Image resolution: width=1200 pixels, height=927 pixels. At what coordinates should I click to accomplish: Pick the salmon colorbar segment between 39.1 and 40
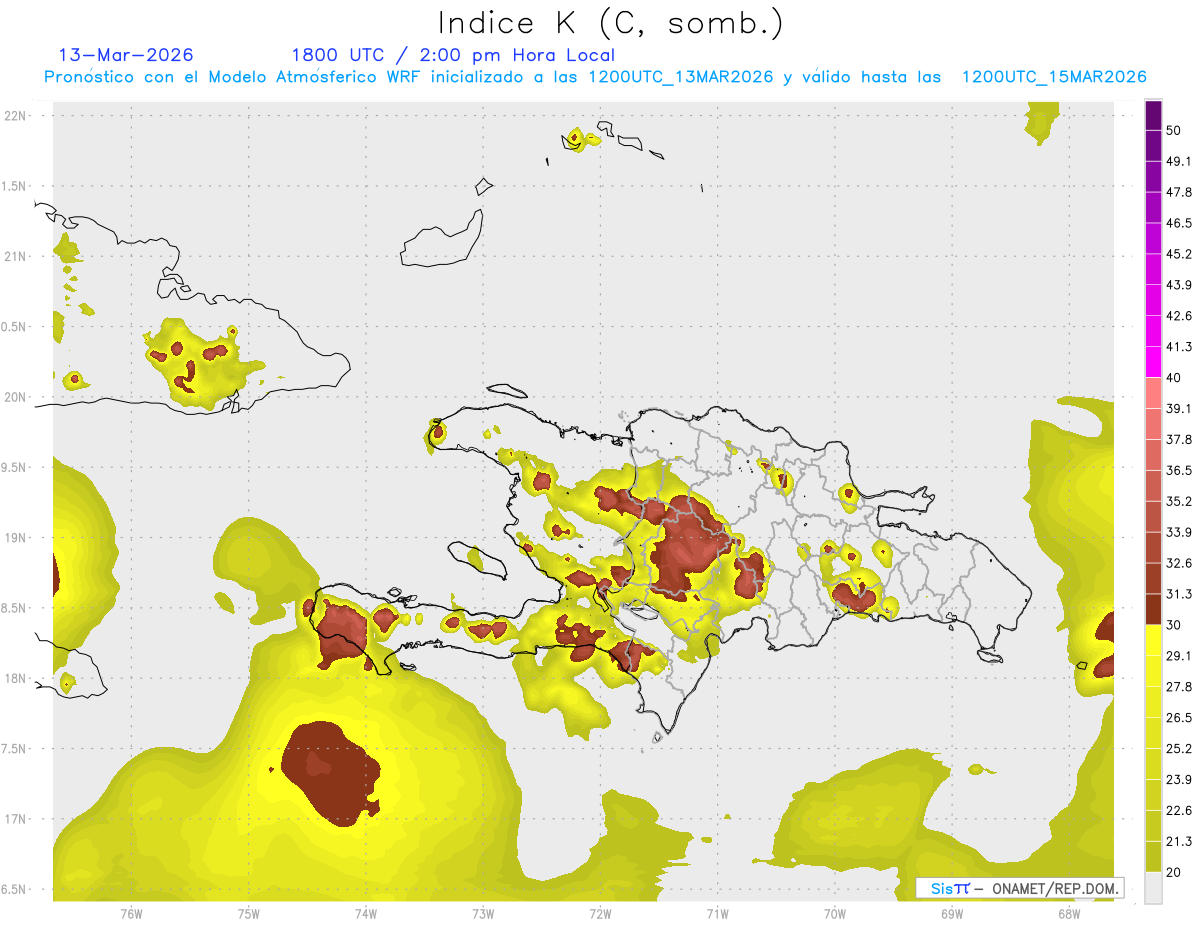click(1153, 393)
